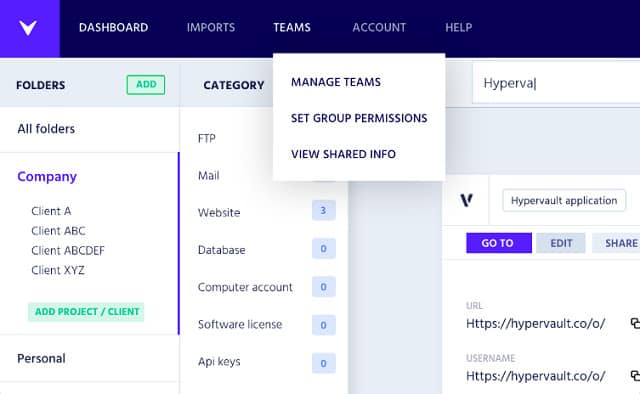Filter by Api keys category
The image size is (640, 394).
point(219,361)
